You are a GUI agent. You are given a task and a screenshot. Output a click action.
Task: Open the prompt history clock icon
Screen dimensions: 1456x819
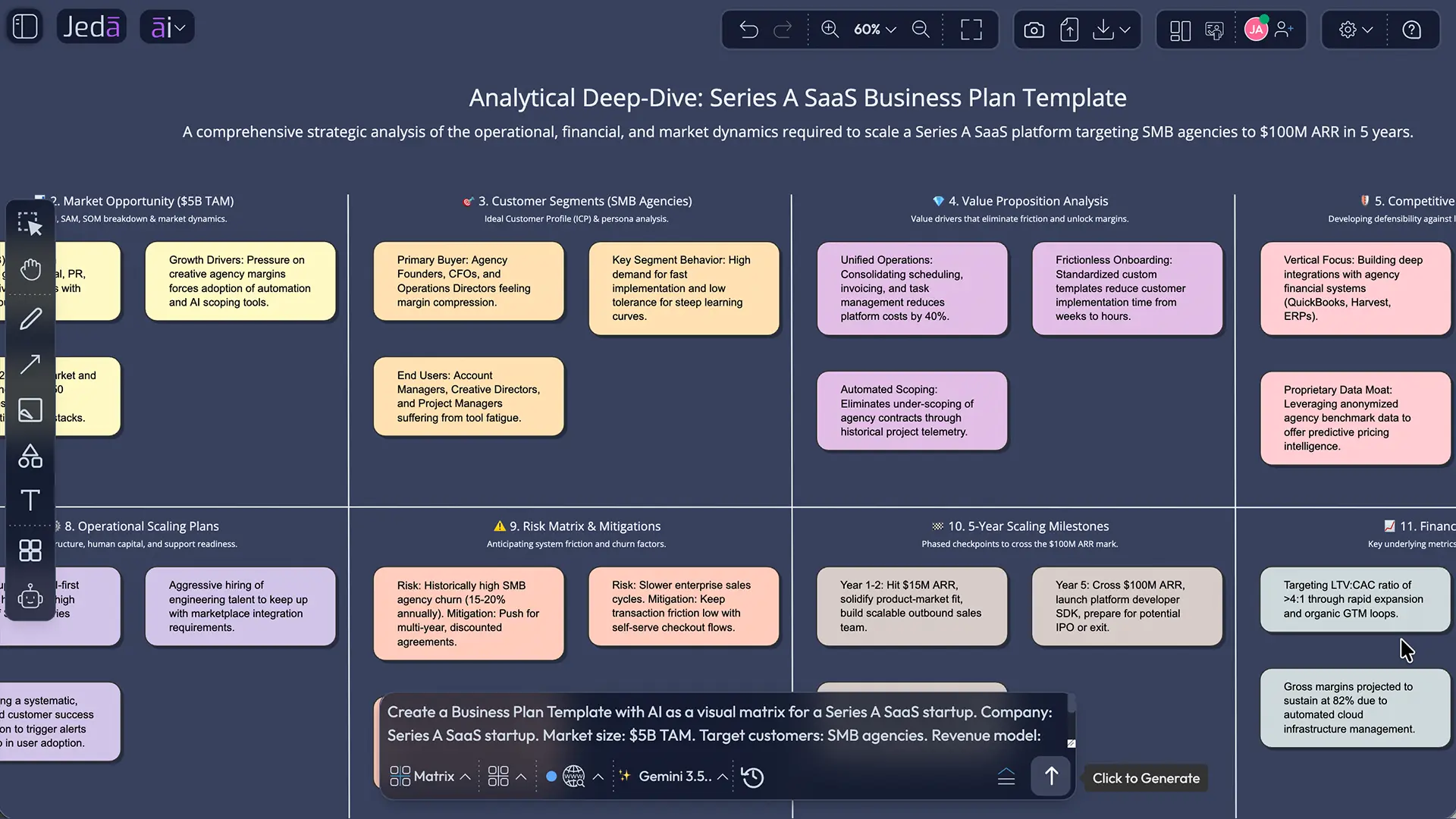pyautogui.click(x=753, y=777)
